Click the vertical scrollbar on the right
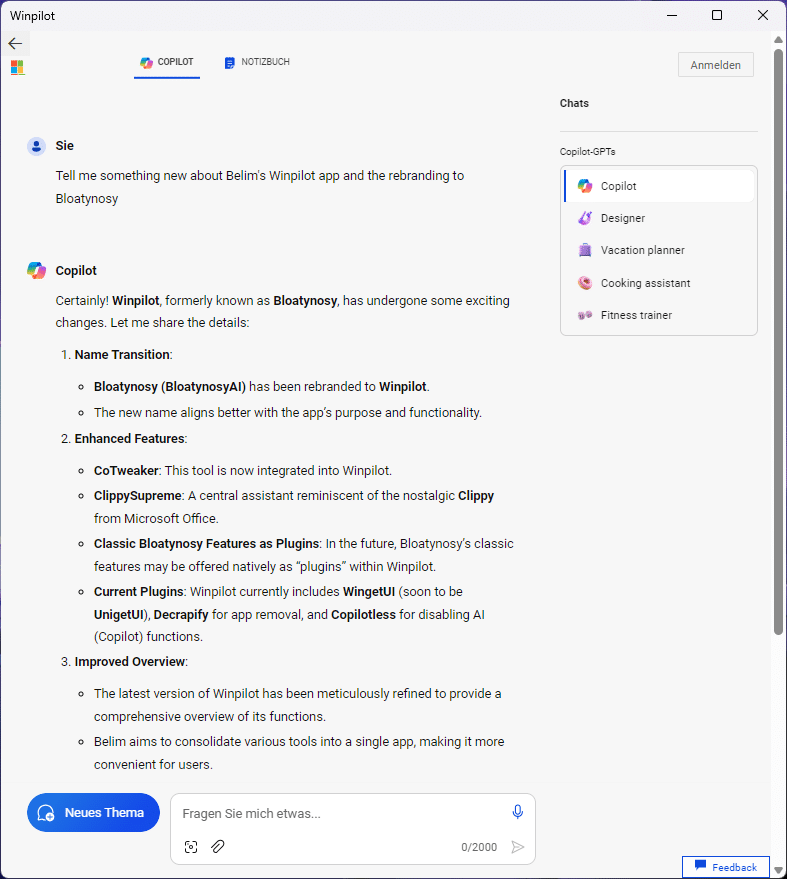 point(778,340)
